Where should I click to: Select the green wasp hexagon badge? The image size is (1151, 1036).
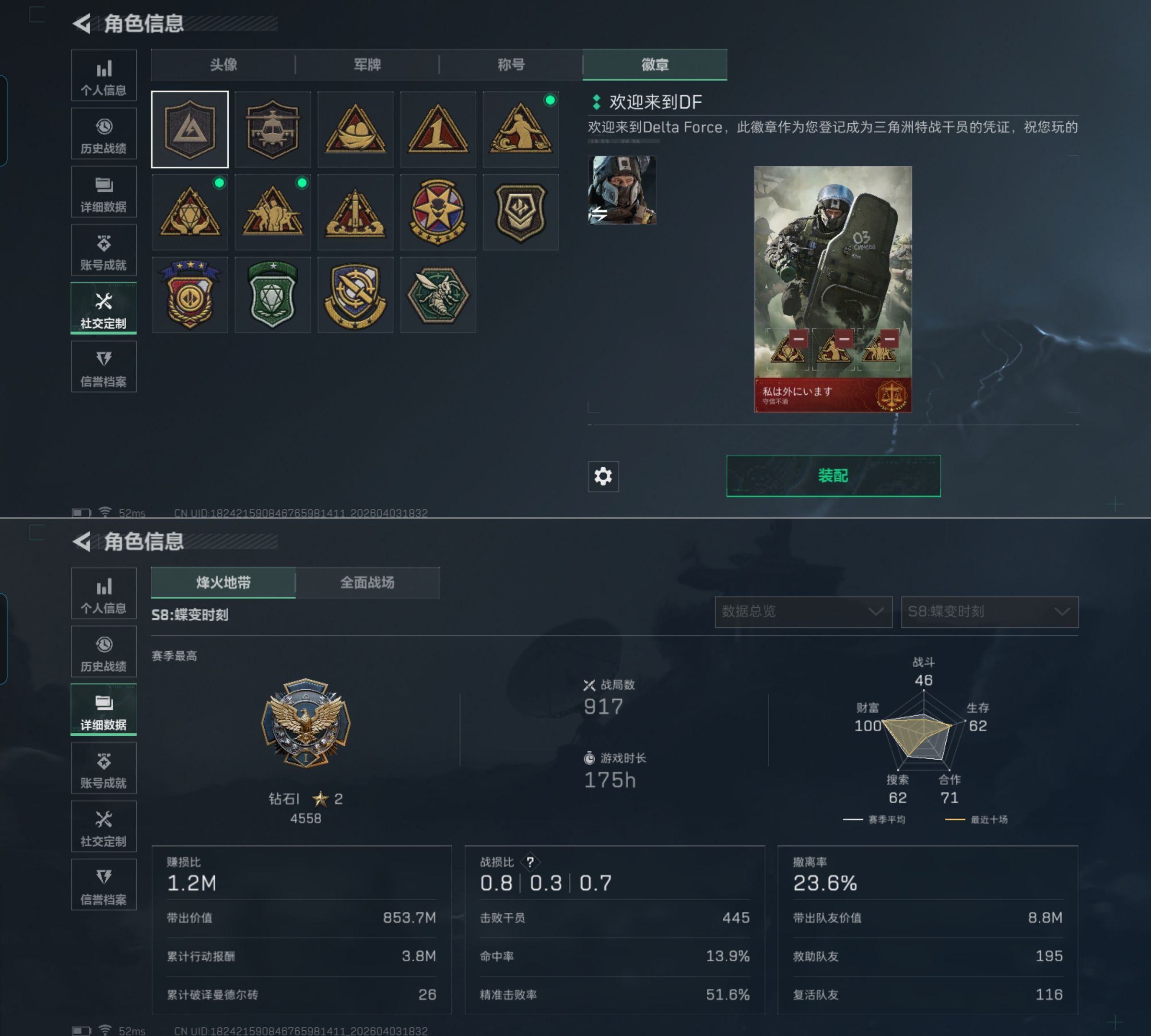pos(438,295)
